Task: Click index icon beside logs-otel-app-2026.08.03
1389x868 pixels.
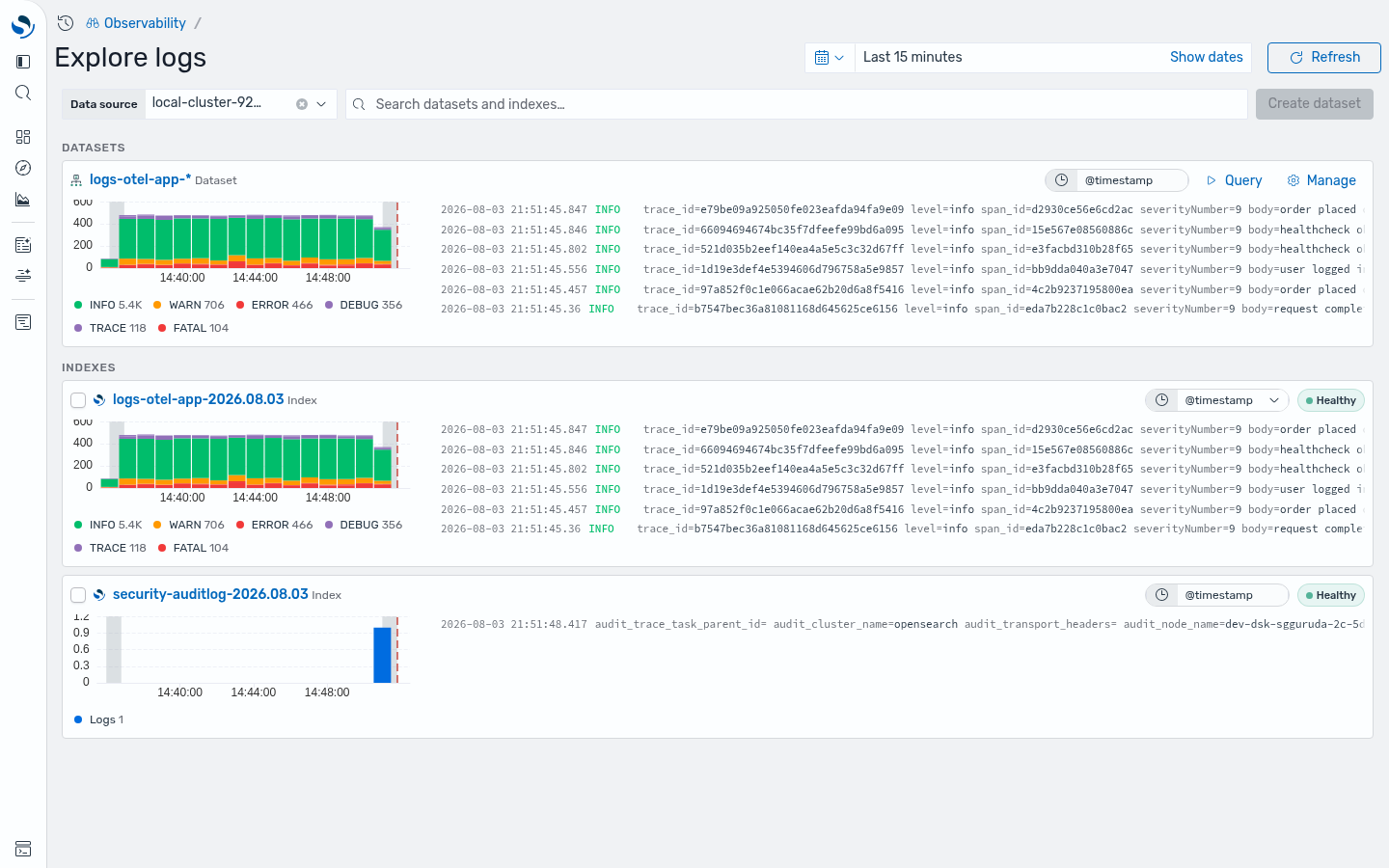Action: 99,400
